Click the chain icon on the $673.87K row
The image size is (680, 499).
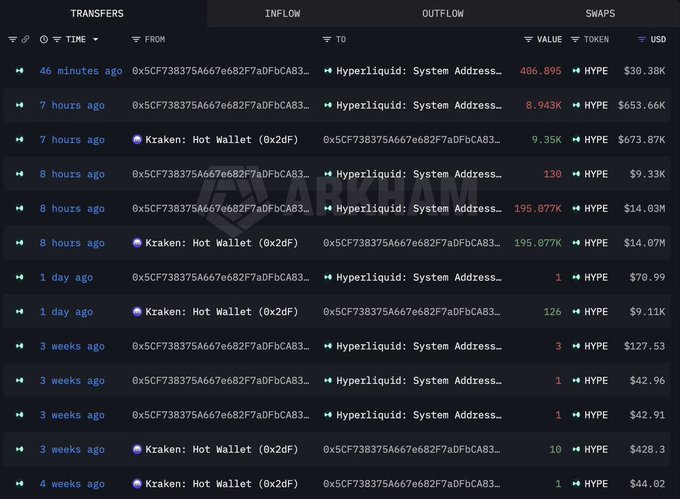point(20,140)
